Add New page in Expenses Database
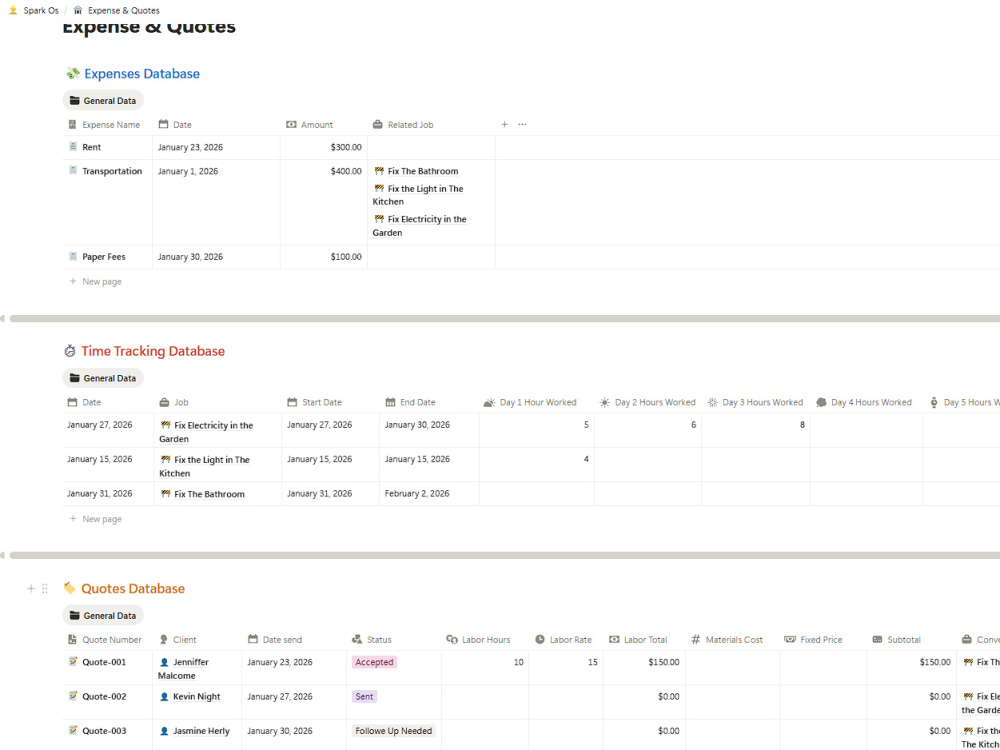 tap(95, 282)
